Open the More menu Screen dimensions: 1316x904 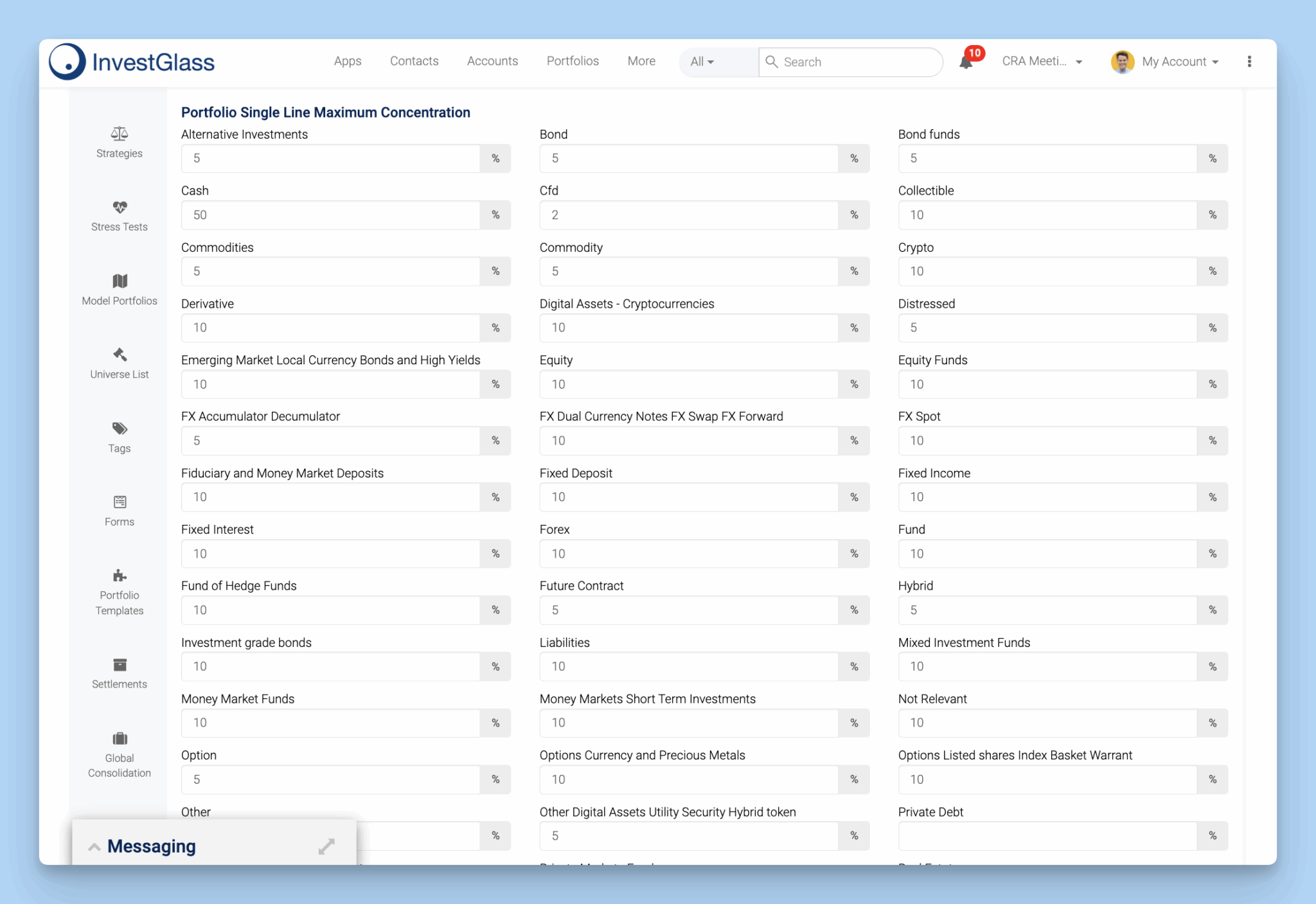[x=641, y=61]
